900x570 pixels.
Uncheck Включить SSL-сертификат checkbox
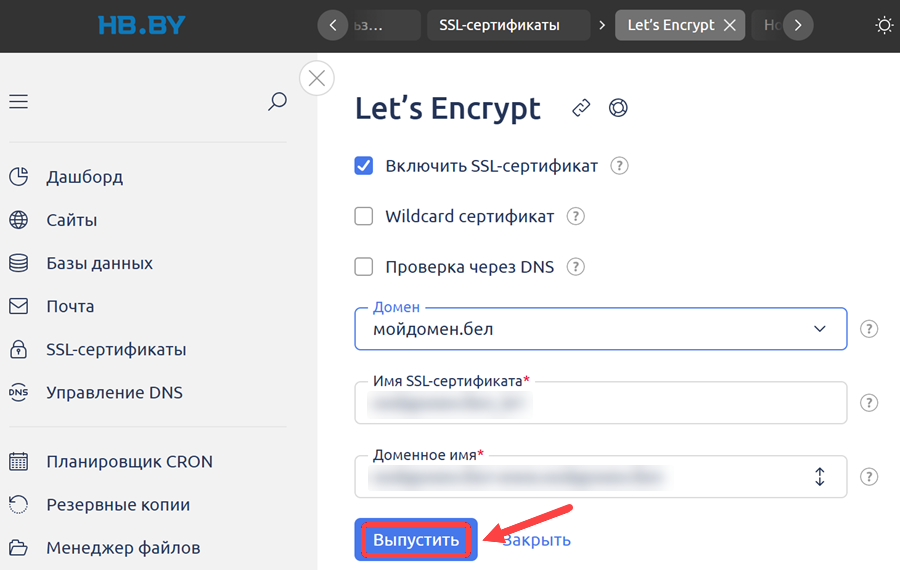[363, 166]
